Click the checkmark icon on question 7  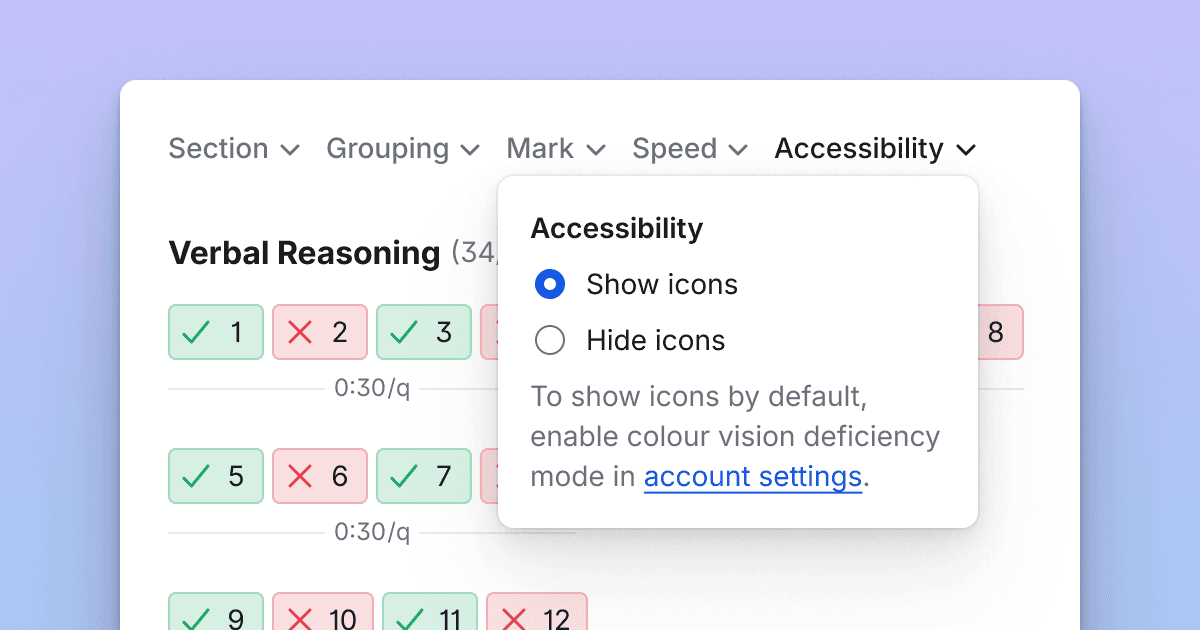[405, 477]
